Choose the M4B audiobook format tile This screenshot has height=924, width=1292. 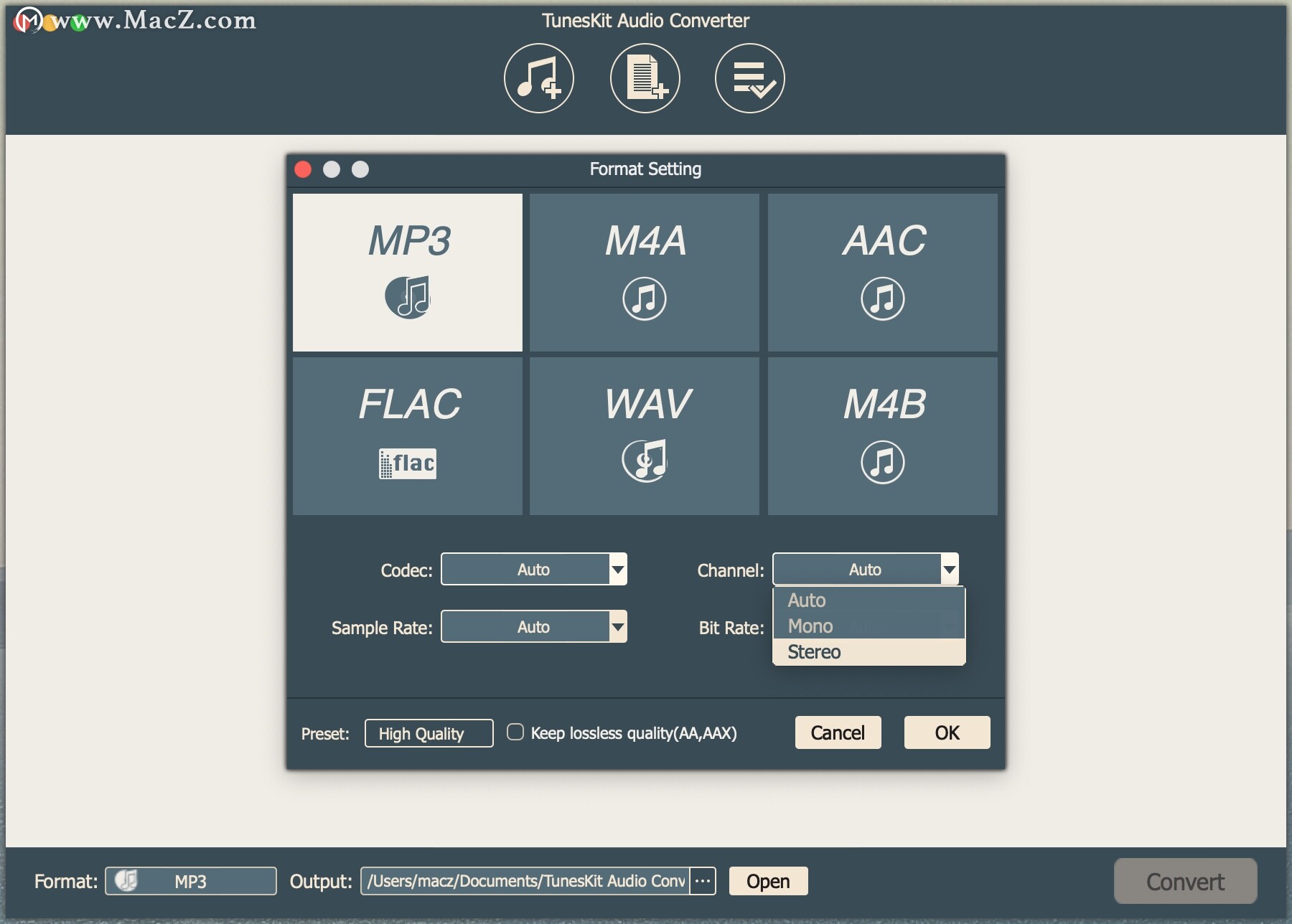coord(883,436)
